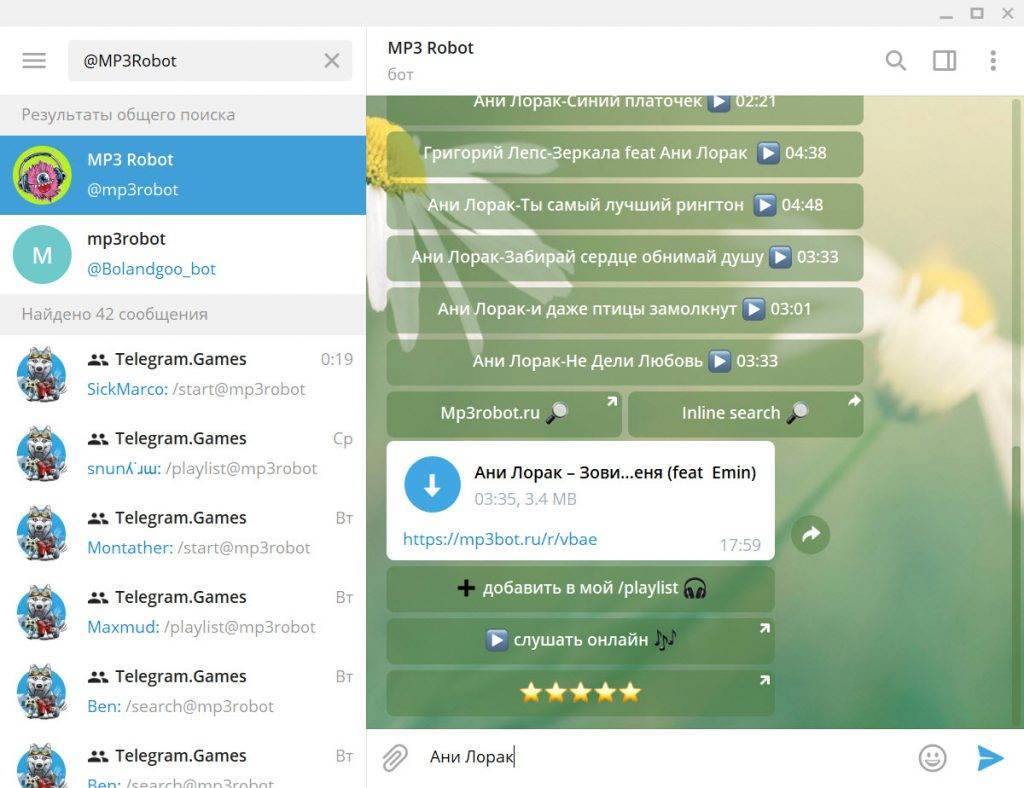Click the Ани Лорак – Зови...еня (feat Emin) title

615,472
